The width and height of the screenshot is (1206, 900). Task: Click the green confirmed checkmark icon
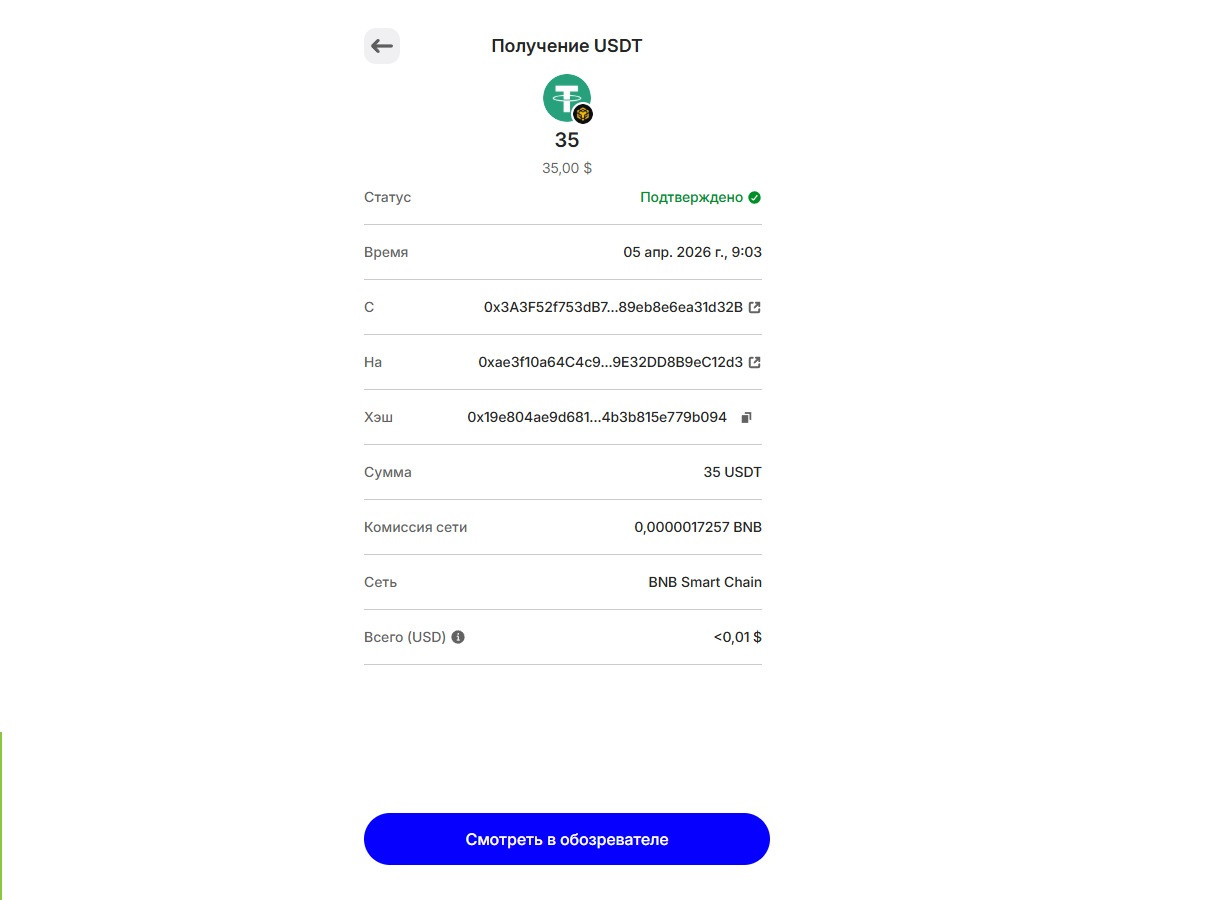[755, 197]
